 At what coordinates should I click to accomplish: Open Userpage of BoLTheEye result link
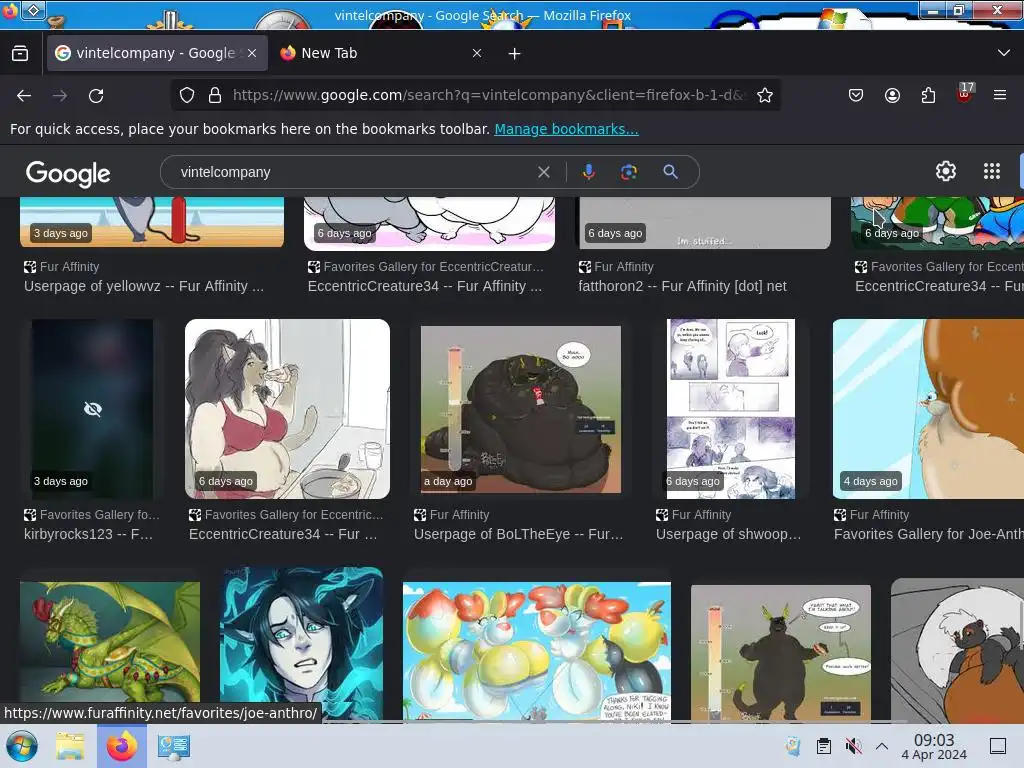tap(519, 534)
